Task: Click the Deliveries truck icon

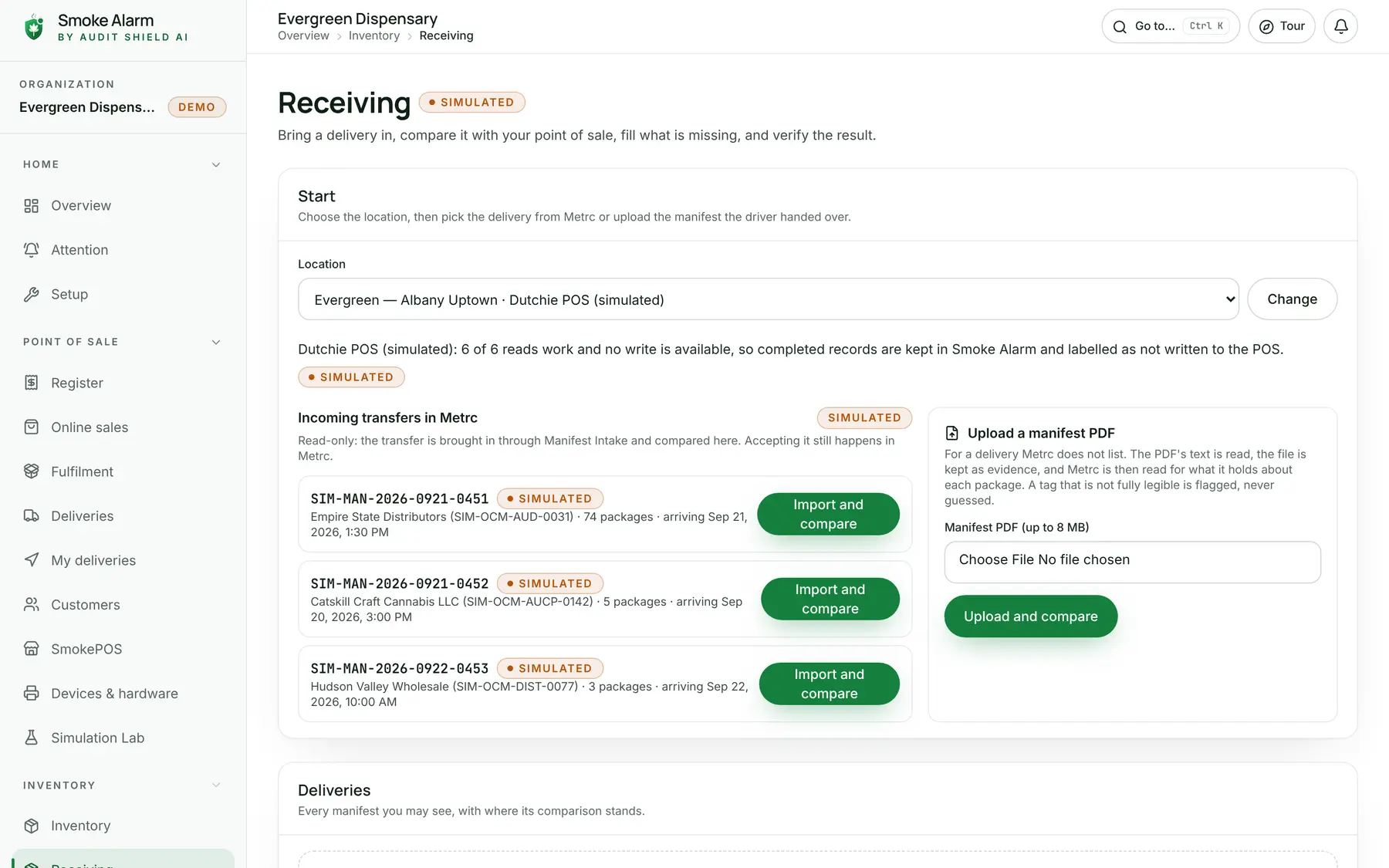Action: 31,516
